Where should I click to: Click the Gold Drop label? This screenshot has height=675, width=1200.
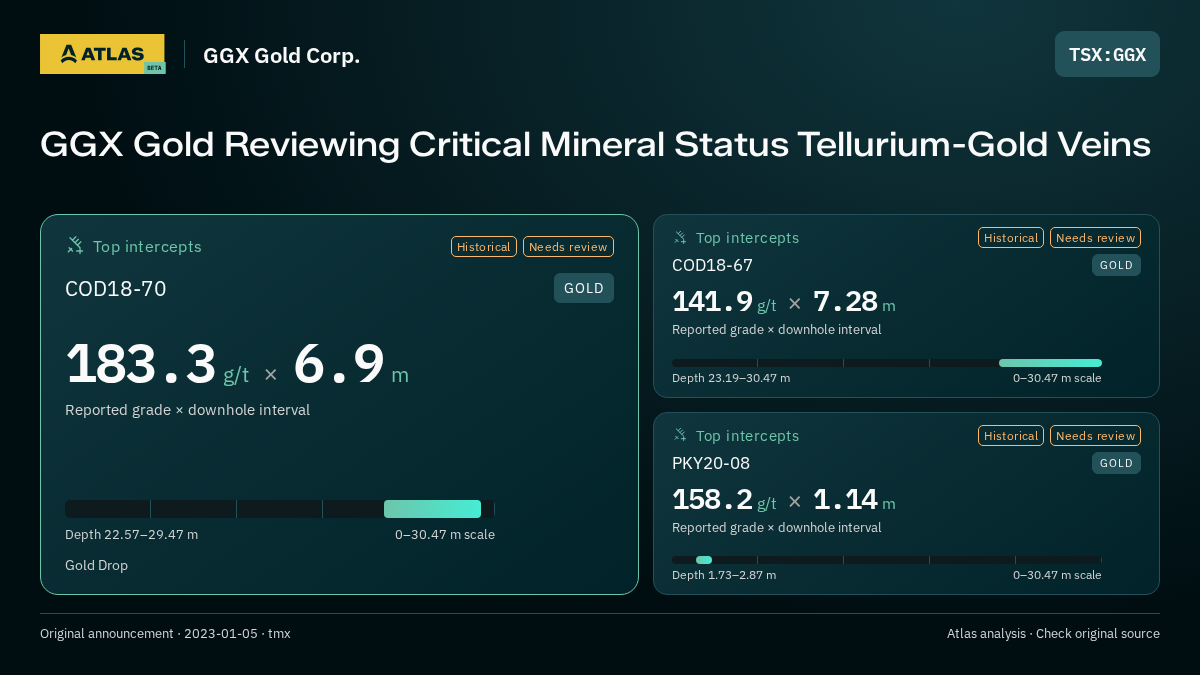[97, 565]
